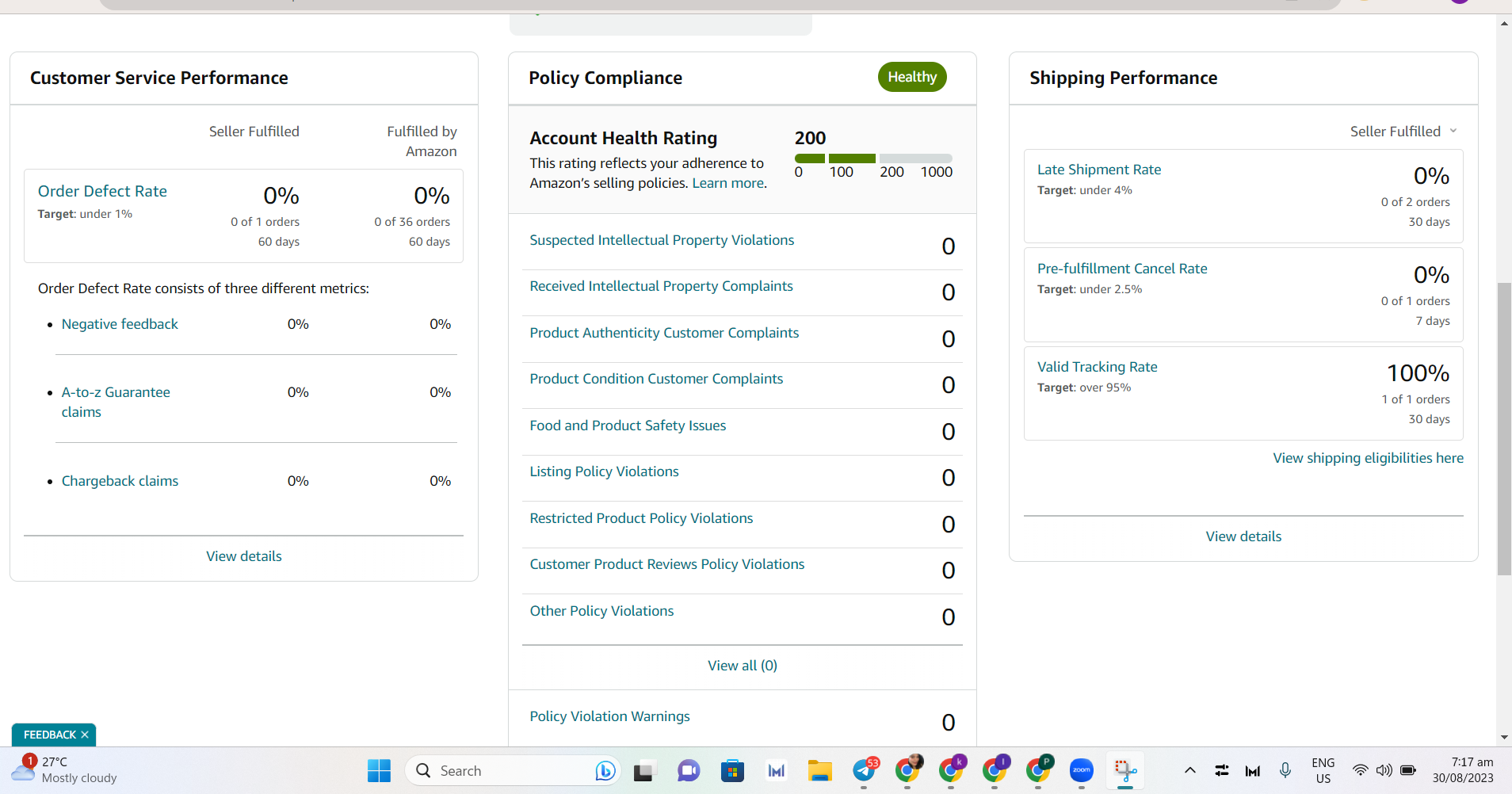
Task: Open the Windows Start menu
Action: (379, 770)
